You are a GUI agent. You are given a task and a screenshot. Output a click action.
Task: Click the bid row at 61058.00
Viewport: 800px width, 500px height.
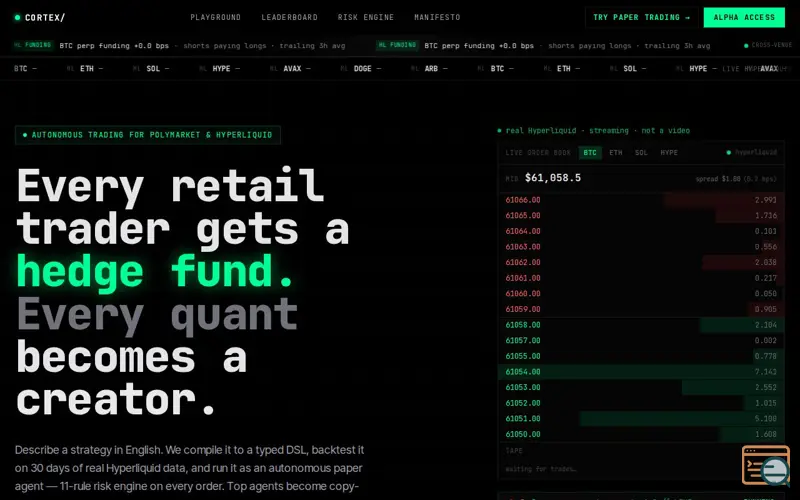pos(641,325)
